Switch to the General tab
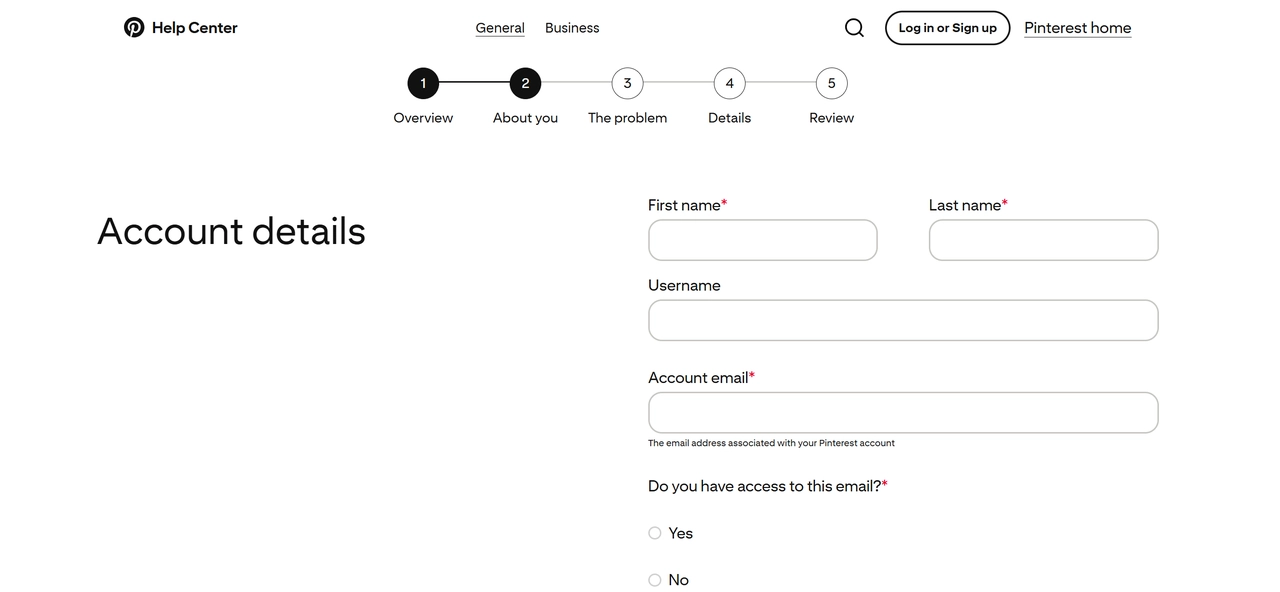Image resolution: width=1280 pixels, height=592 pixels. click(499, 27)
